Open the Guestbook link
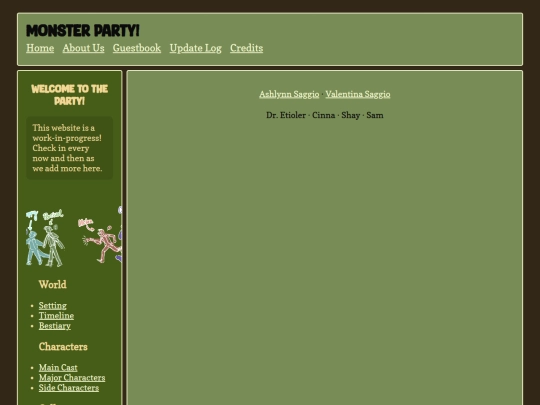Viewport: 540px width, 405px height. pyautogui.click(x=137, y=48)
